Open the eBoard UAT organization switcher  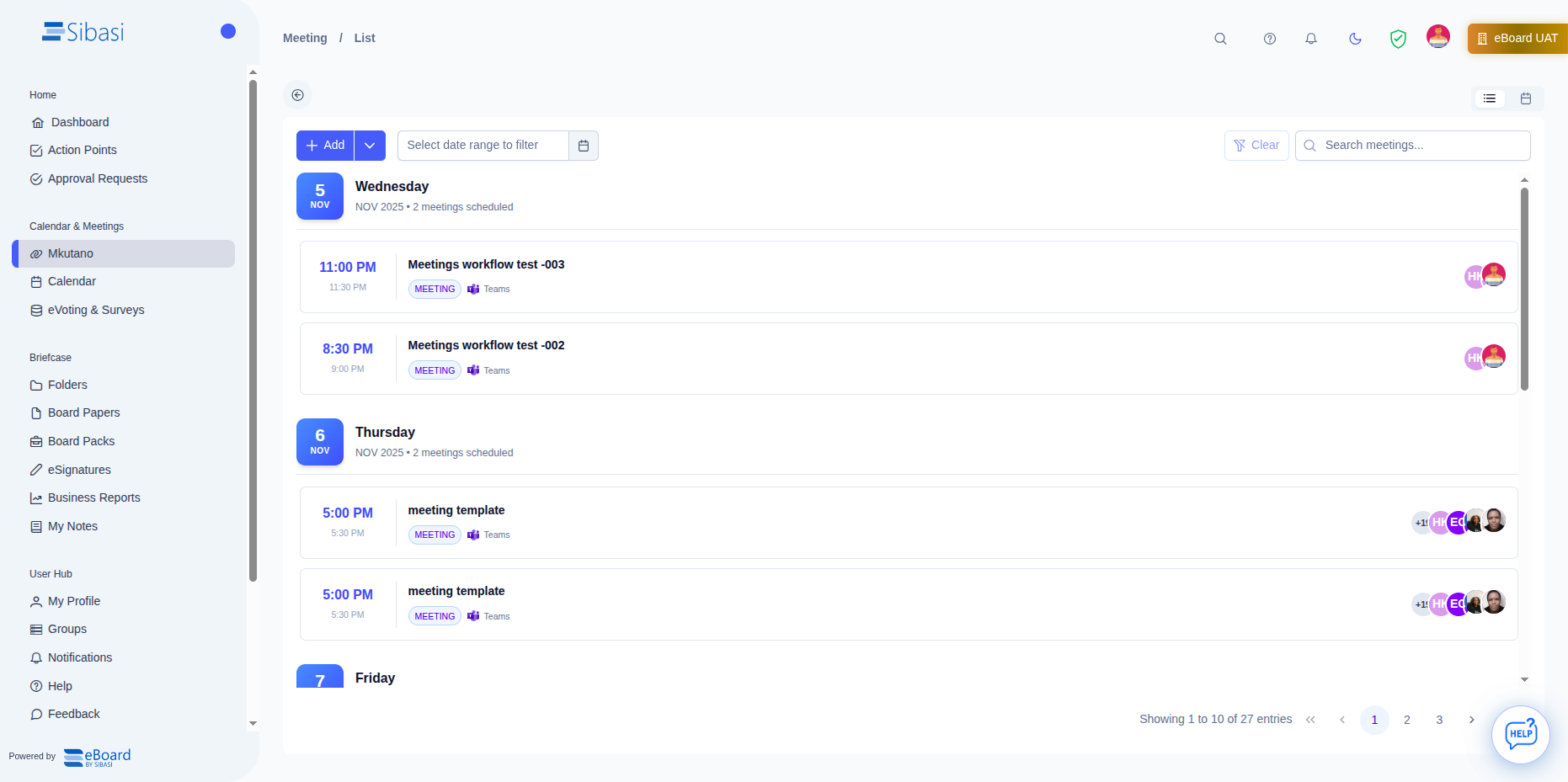coord(1517,39)
